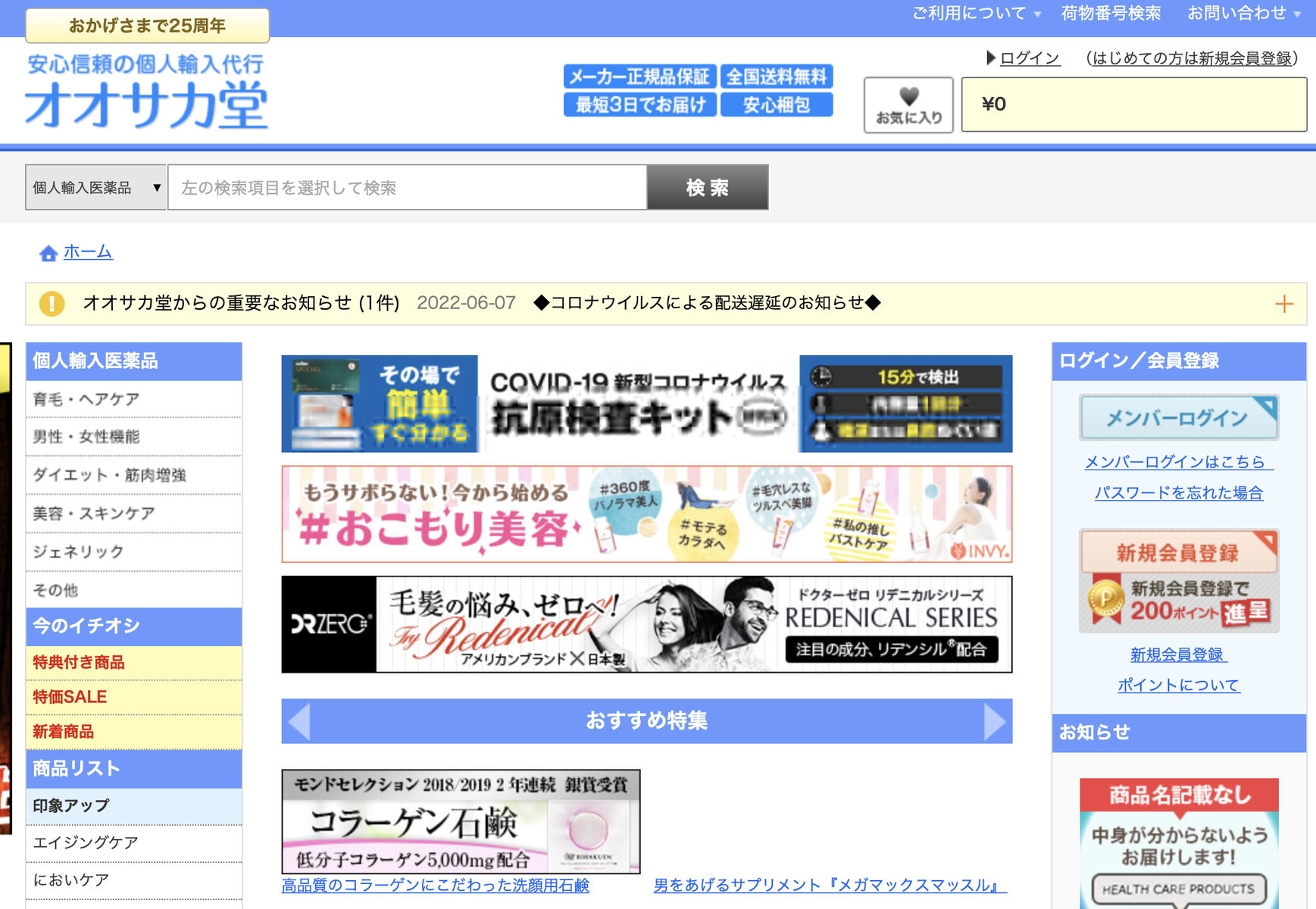The width and height of the screenshot is (1316, 909).
Task: Open 新着商品 in sidebar
Action: (134, 732)
